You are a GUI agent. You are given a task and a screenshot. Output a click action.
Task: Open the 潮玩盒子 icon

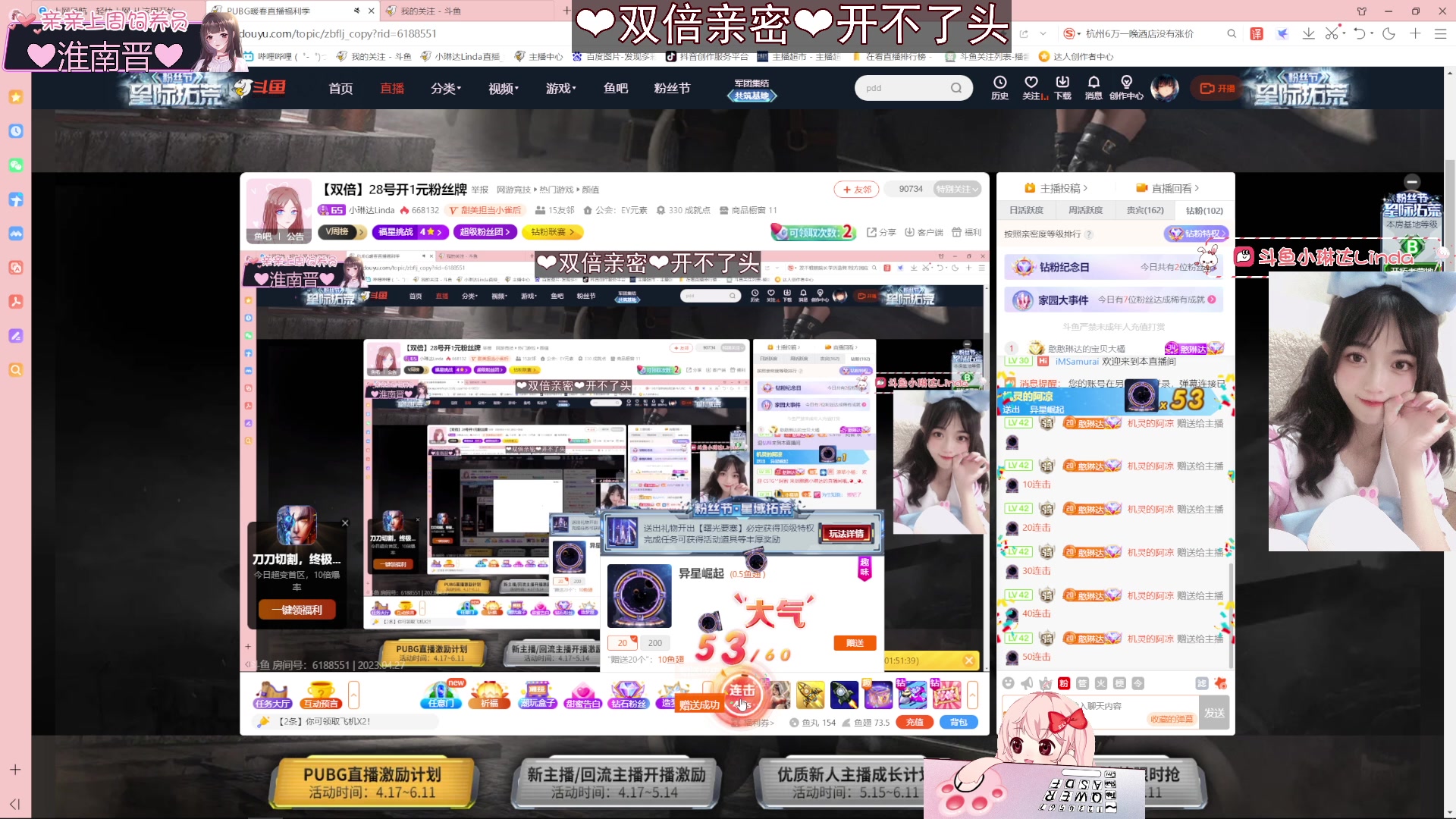(x=537, y=695)
